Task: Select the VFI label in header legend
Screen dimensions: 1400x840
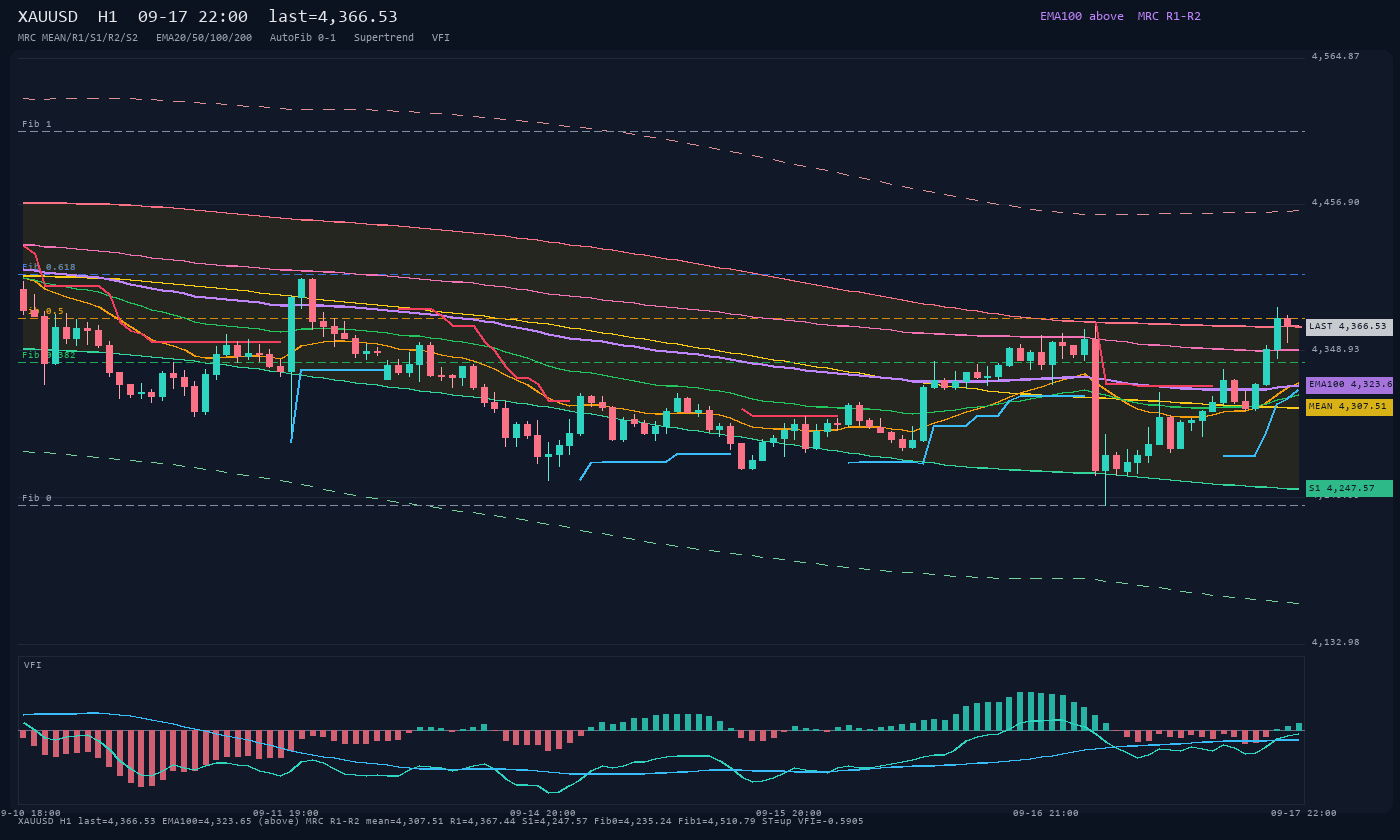Action: (x=441, y=38)
